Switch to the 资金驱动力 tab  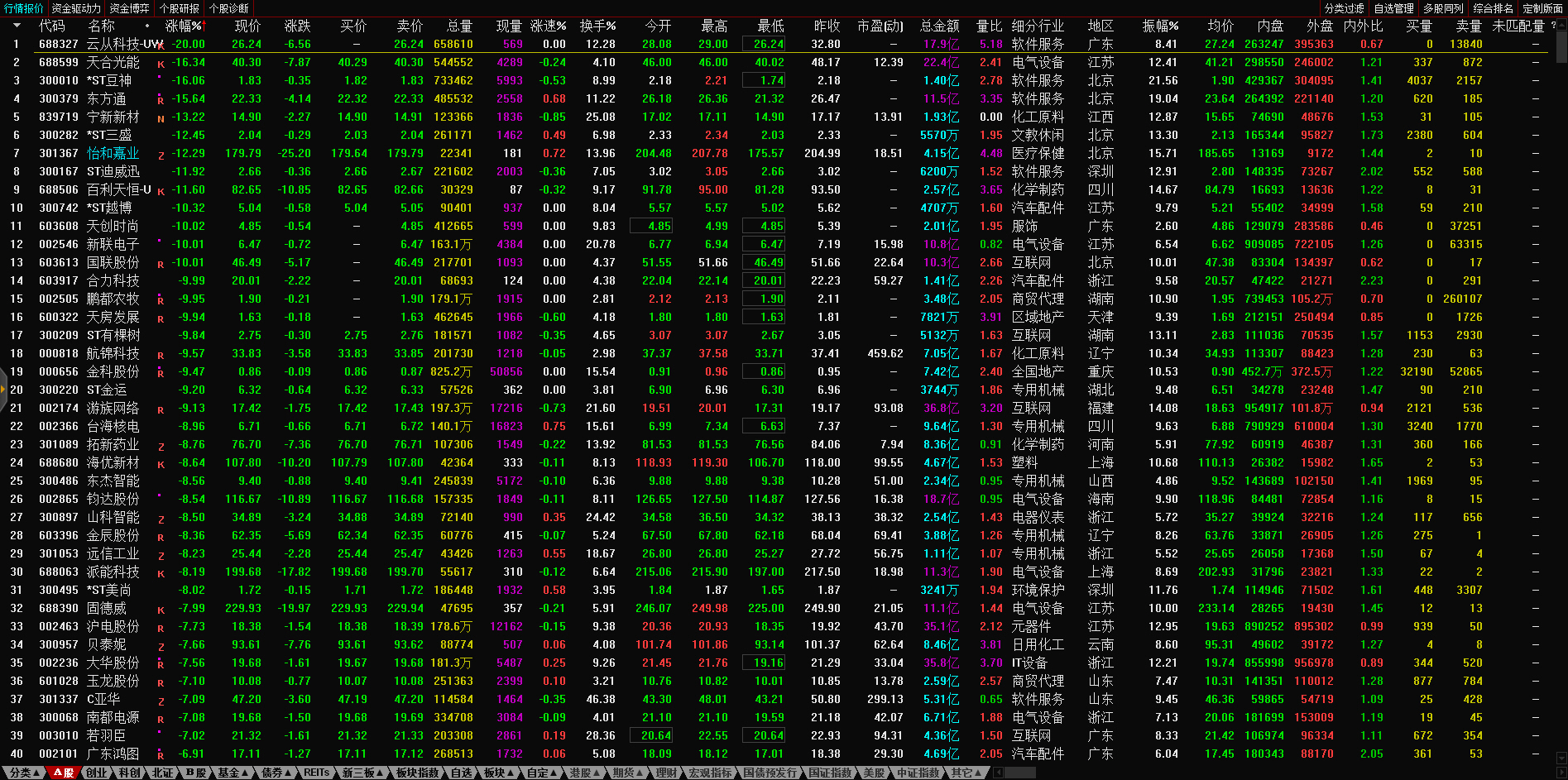point(76,8)
